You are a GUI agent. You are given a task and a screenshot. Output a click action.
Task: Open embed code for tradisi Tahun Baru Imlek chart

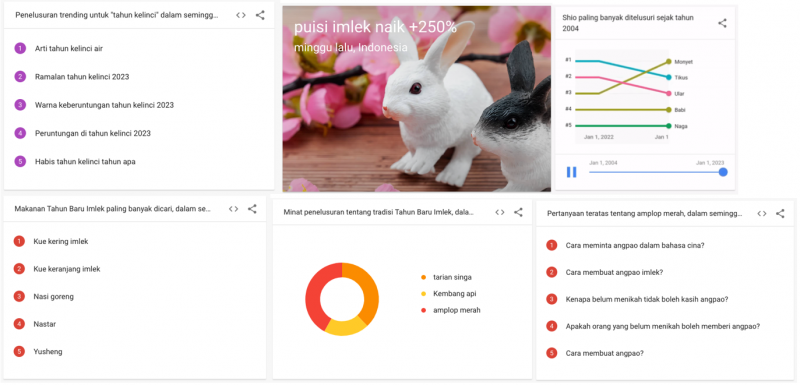pos(499,213)
